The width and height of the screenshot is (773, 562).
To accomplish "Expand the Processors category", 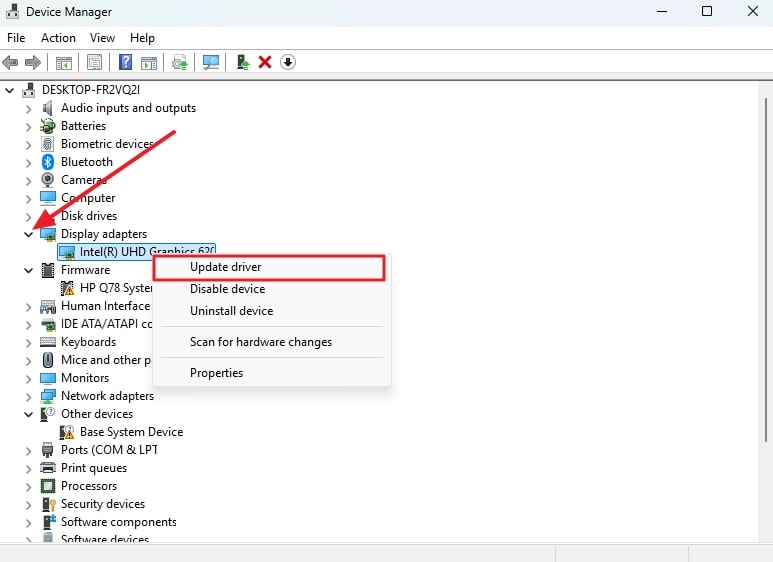I will pyautogui.click(x=29, y=487).
